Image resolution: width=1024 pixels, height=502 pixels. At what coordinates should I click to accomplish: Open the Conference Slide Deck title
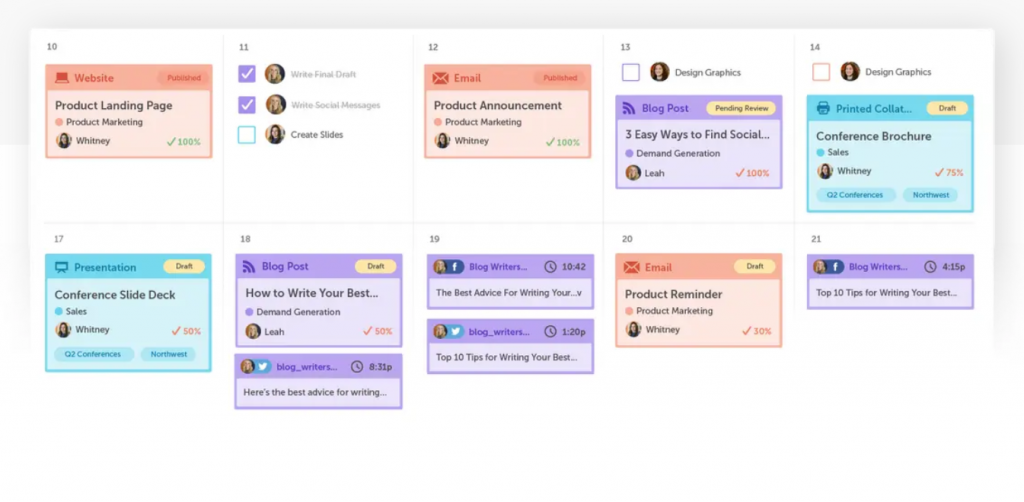(115, 294)
